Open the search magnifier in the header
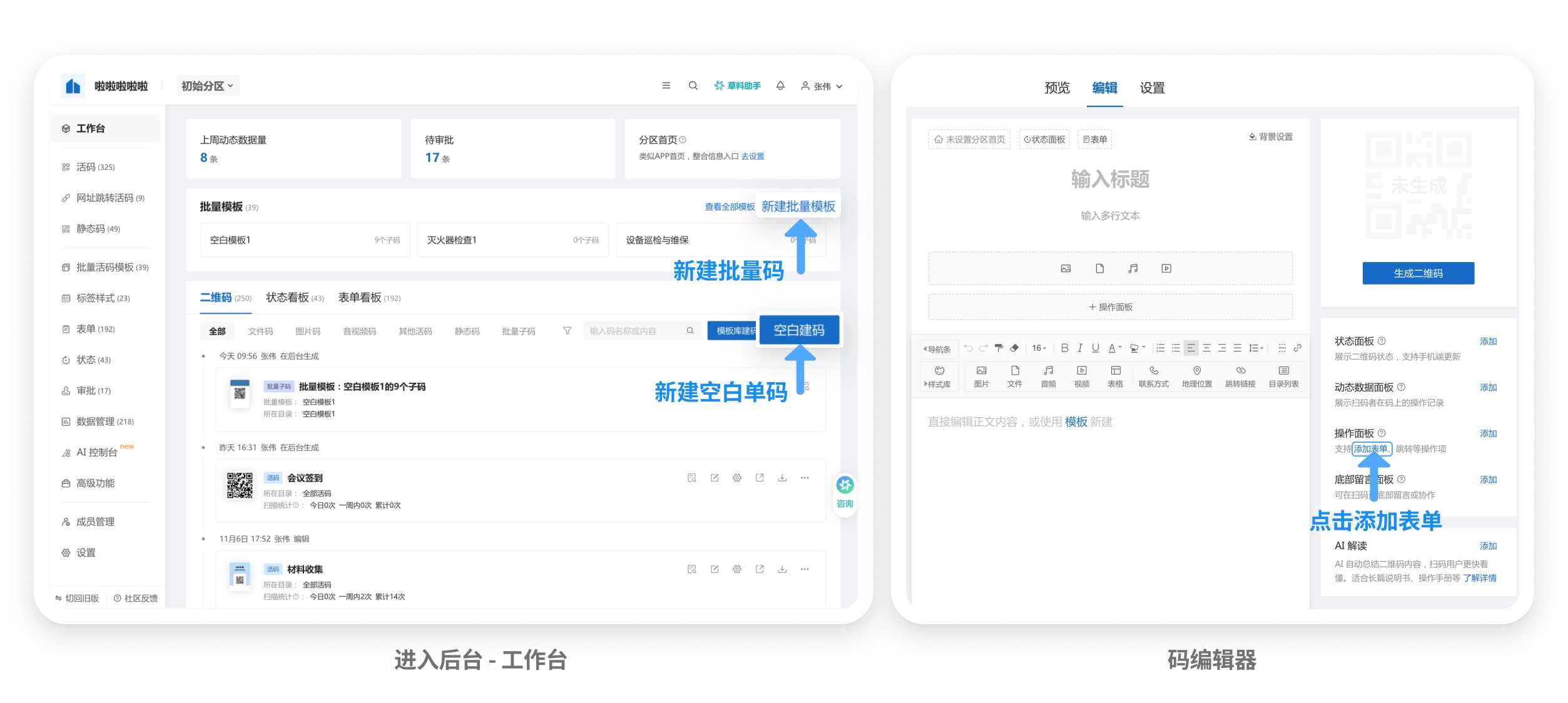Viewport: 1568px width, 703px height. pyautogui.click(x=693, y=86)
